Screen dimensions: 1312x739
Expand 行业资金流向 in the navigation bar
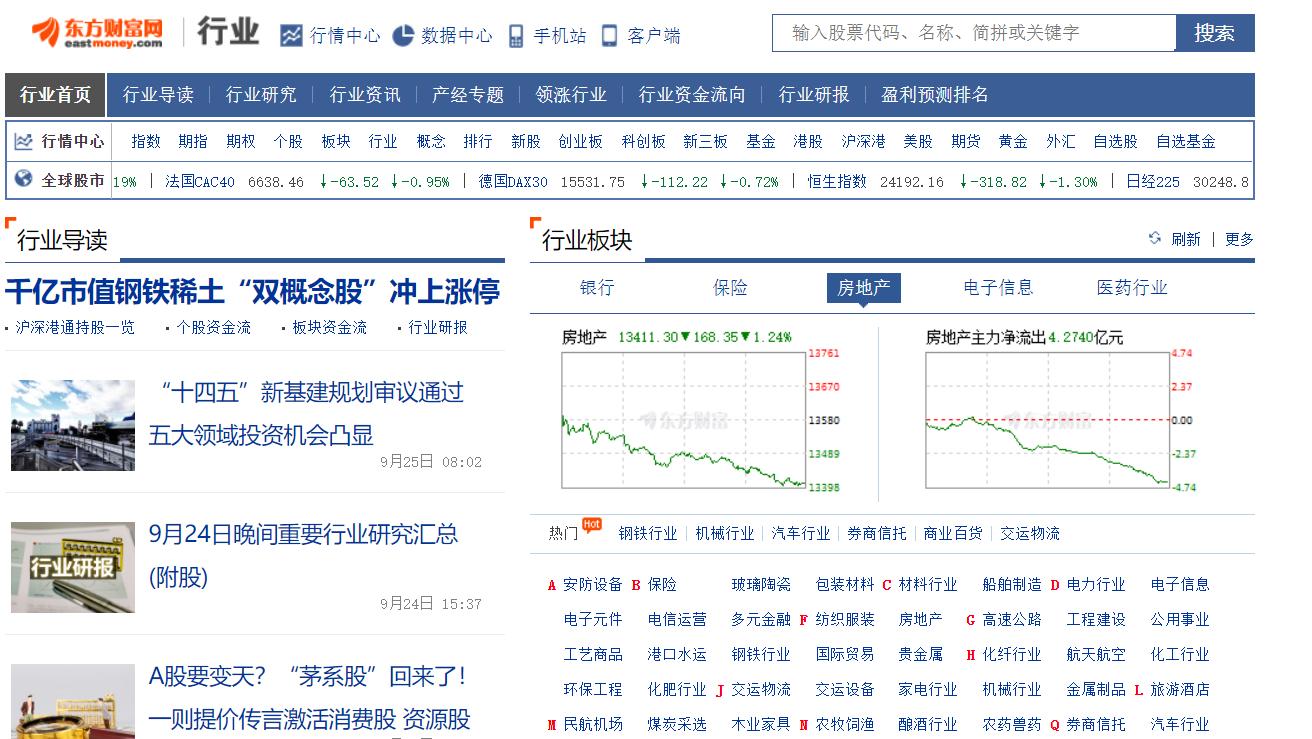pos(692,95)
